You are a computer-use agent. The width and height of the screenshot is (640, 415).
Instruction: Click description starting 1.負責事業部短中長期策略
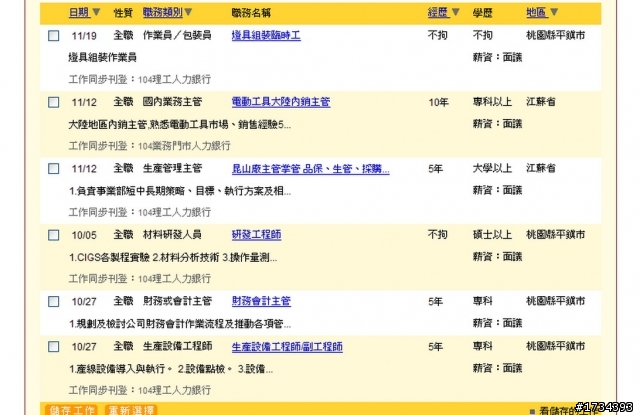tap(180, 191)
